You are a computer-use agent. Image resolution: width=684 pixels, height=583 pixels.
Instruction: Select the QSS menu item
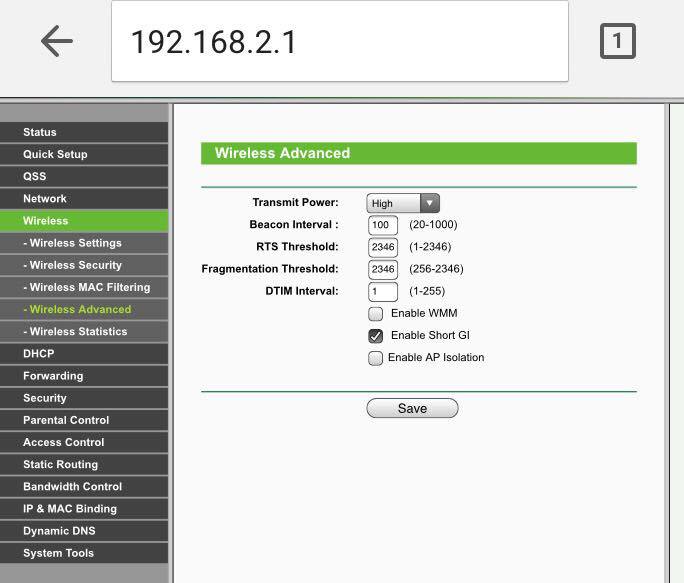pyautogui.click(x=84, y=177)
